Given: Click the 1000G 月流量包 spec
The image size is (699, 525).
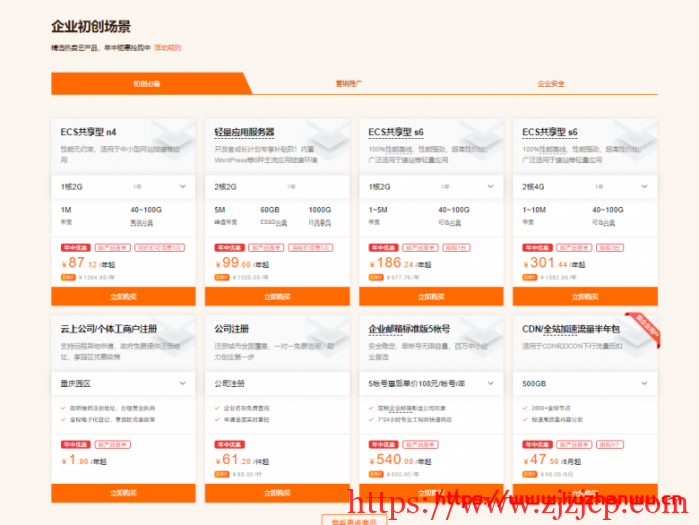Looking at the screenshot, I should (320, 216).
